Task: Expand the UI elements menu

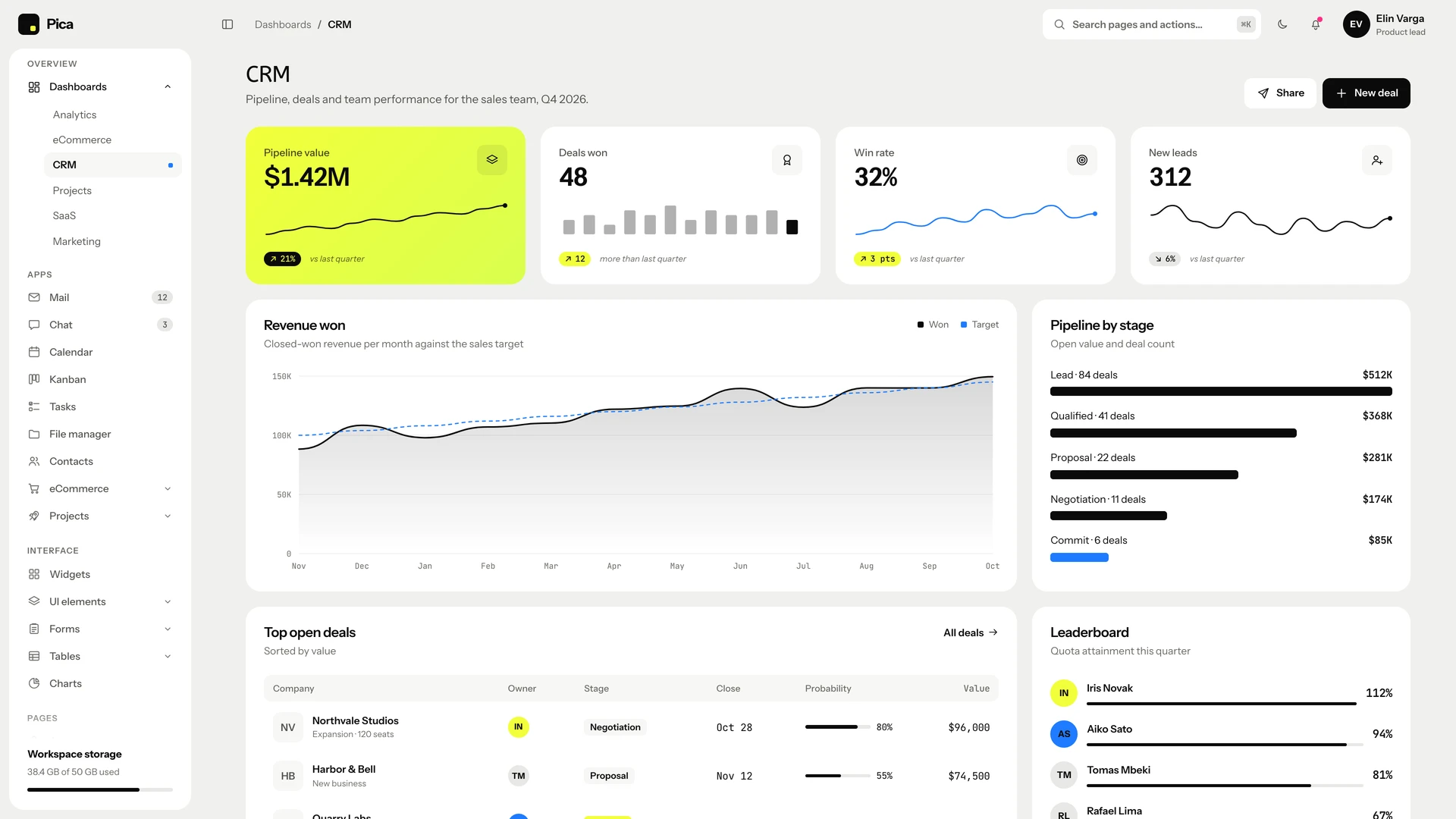Action: click(100, 601)
